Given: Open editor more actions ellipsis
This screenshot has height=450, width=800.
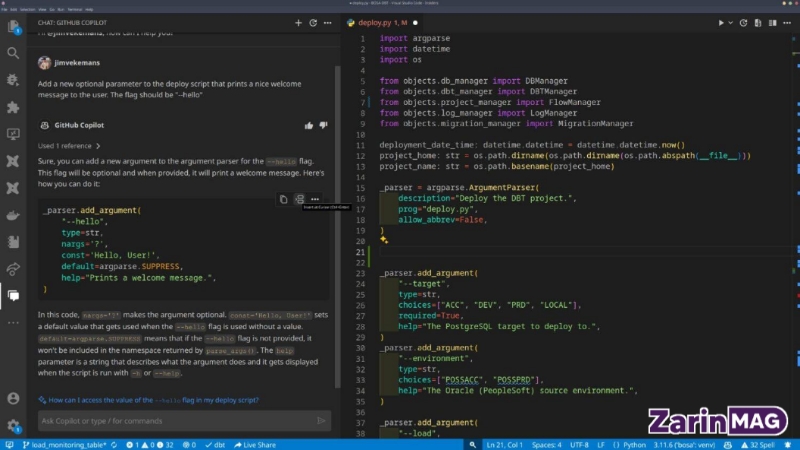Looking at the screenshot, I should click(787, 23).
